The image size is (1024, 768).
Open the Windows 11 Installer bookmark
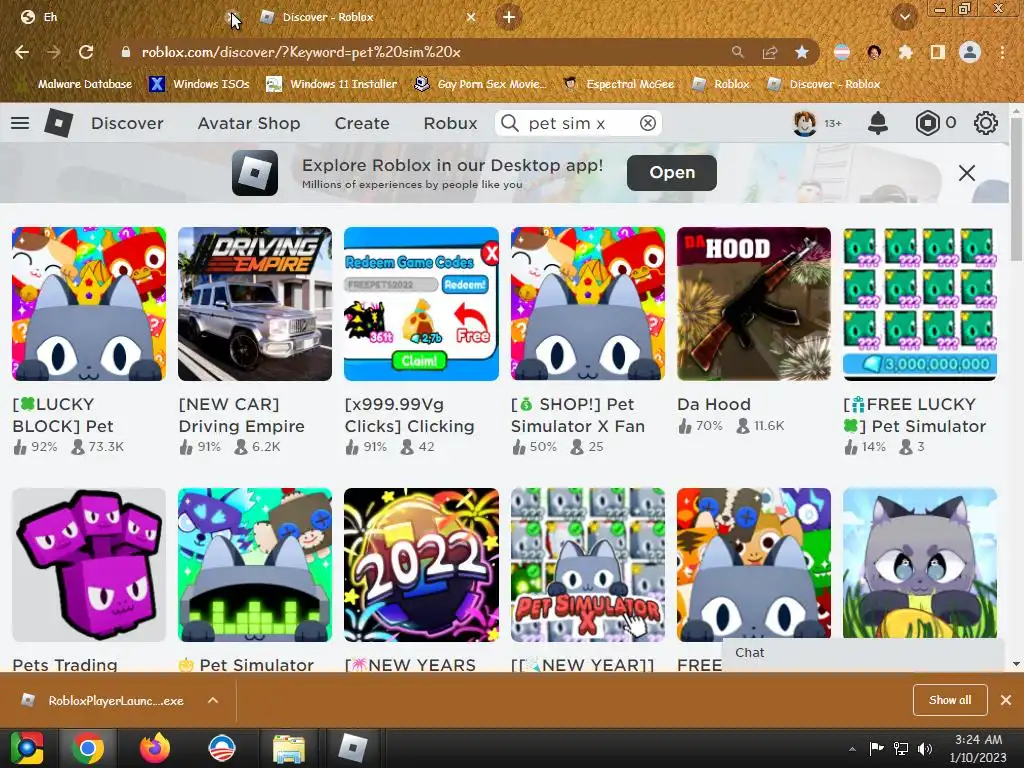pos(332,84)
